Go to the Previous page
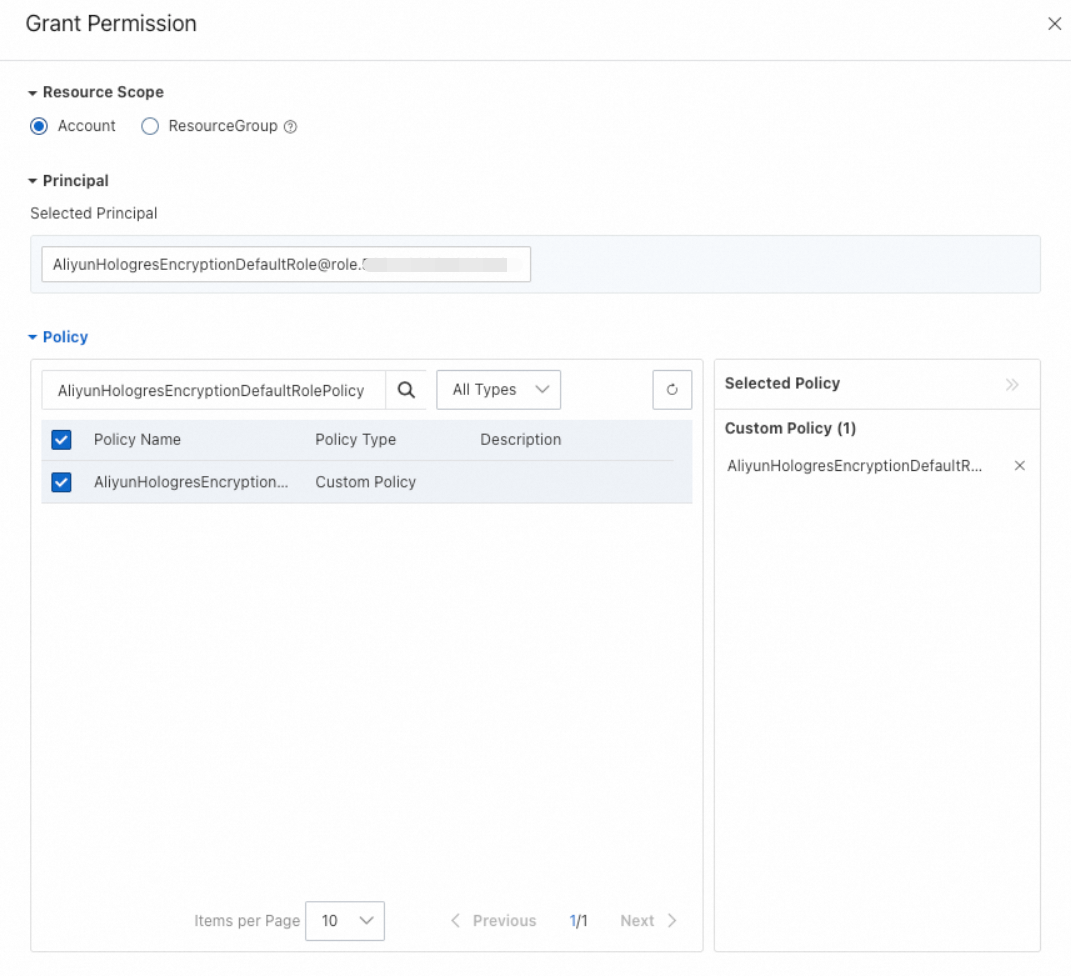1071x976 pixels. pyautogui.click(x=493, y=921)
